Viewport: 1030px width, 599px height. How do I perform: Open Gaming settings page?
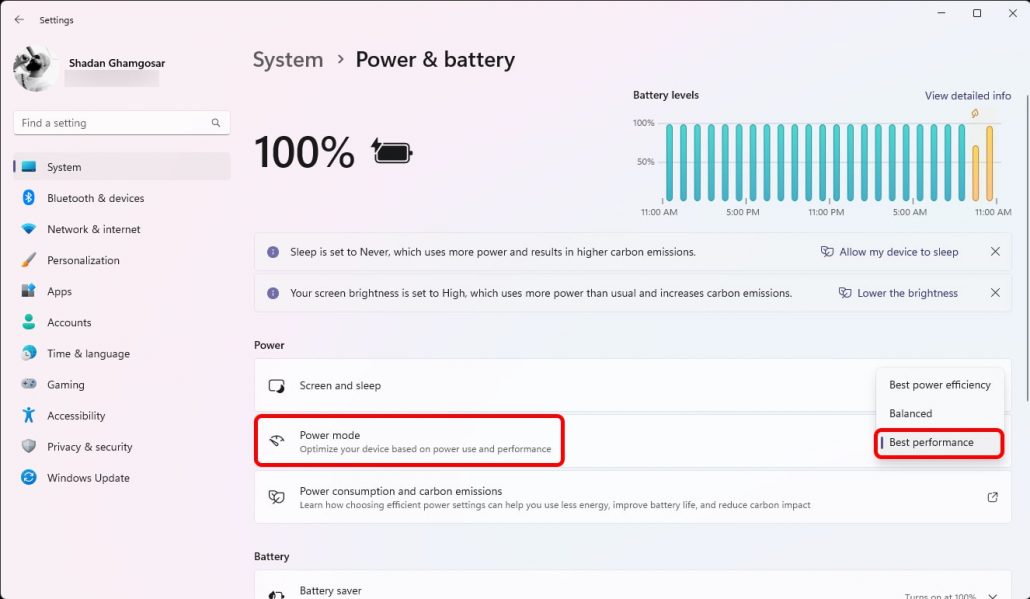(x=65, y=385)
